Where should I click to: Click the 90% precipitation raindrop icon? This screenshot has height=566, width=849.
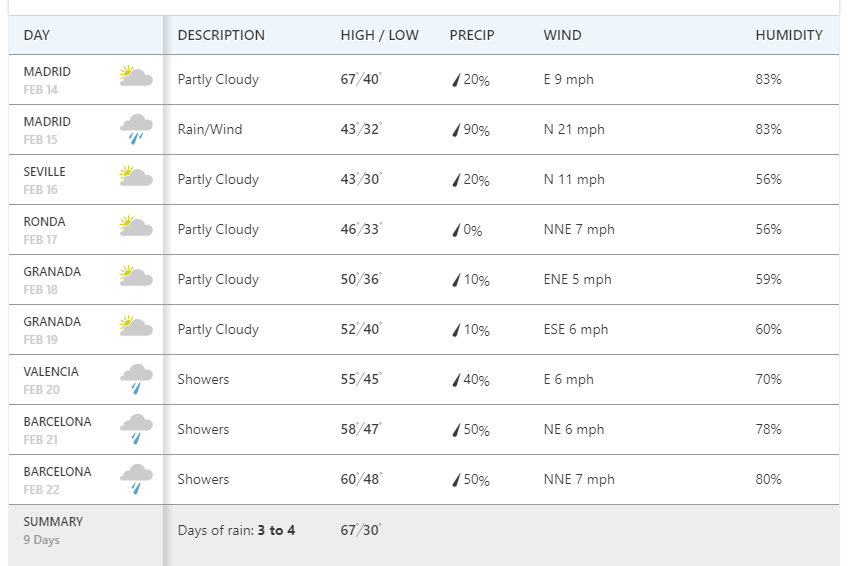tap(456, 130)
